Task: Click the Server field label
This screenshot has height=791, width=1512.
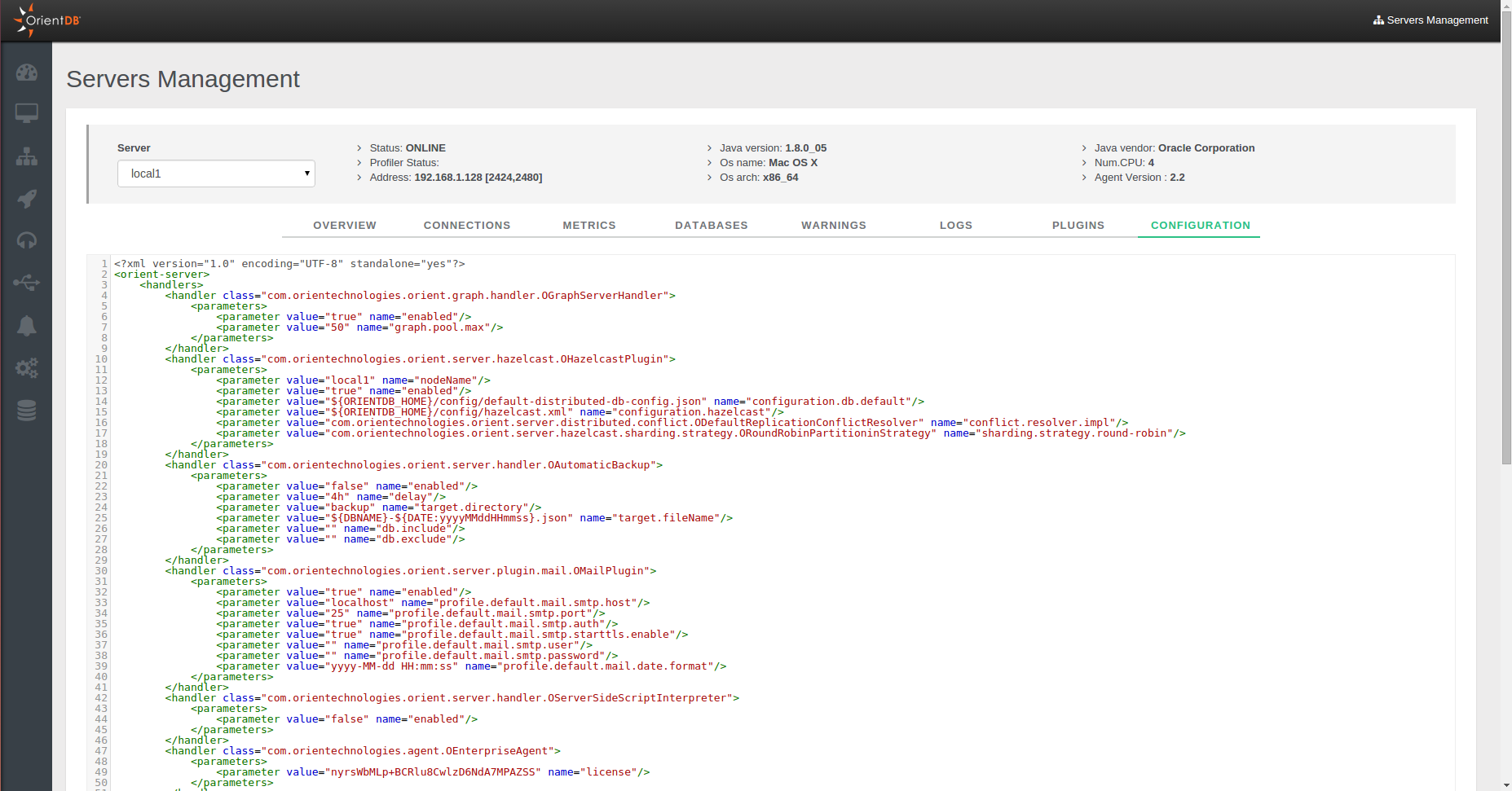Action: click(134, 148)
